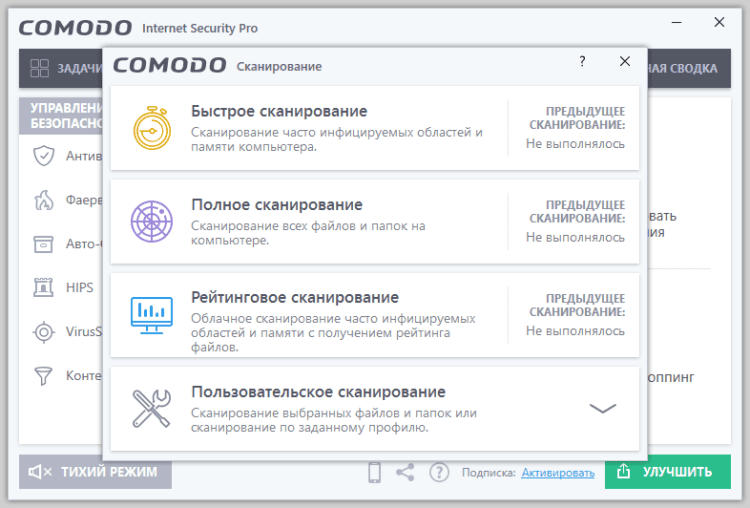Click the Подписка: label
Viewport: 750px width, 508px height.
point(488,473)
